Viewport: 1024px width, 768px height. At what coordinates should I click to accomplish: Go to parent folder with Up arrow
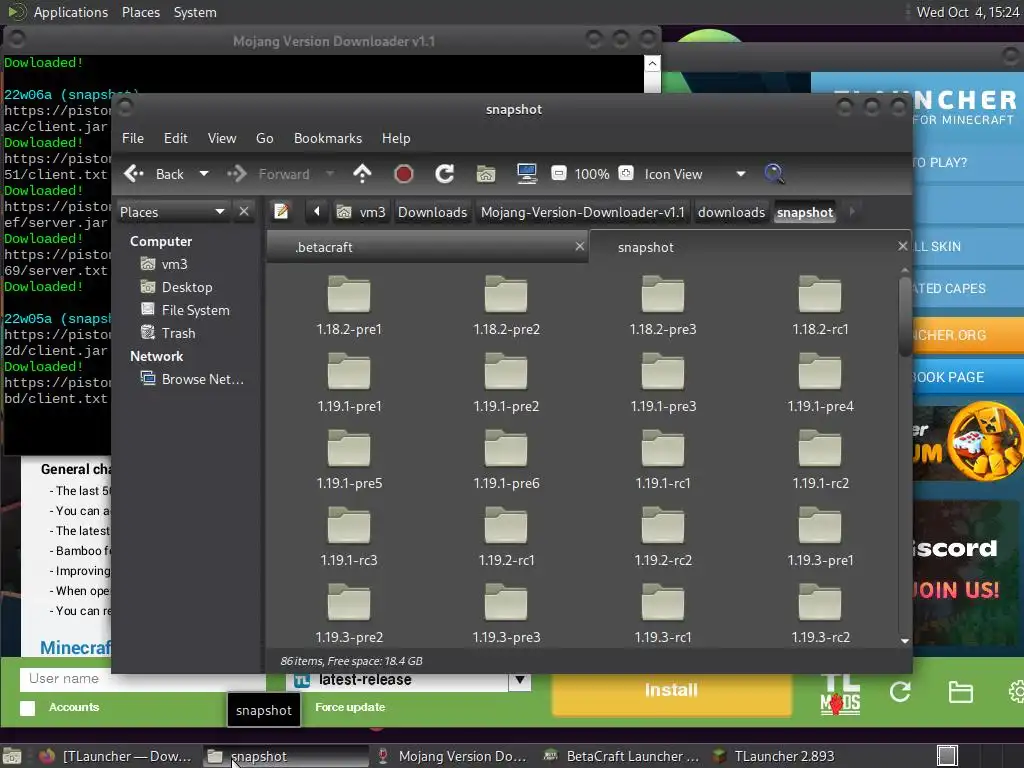(362, 174)
